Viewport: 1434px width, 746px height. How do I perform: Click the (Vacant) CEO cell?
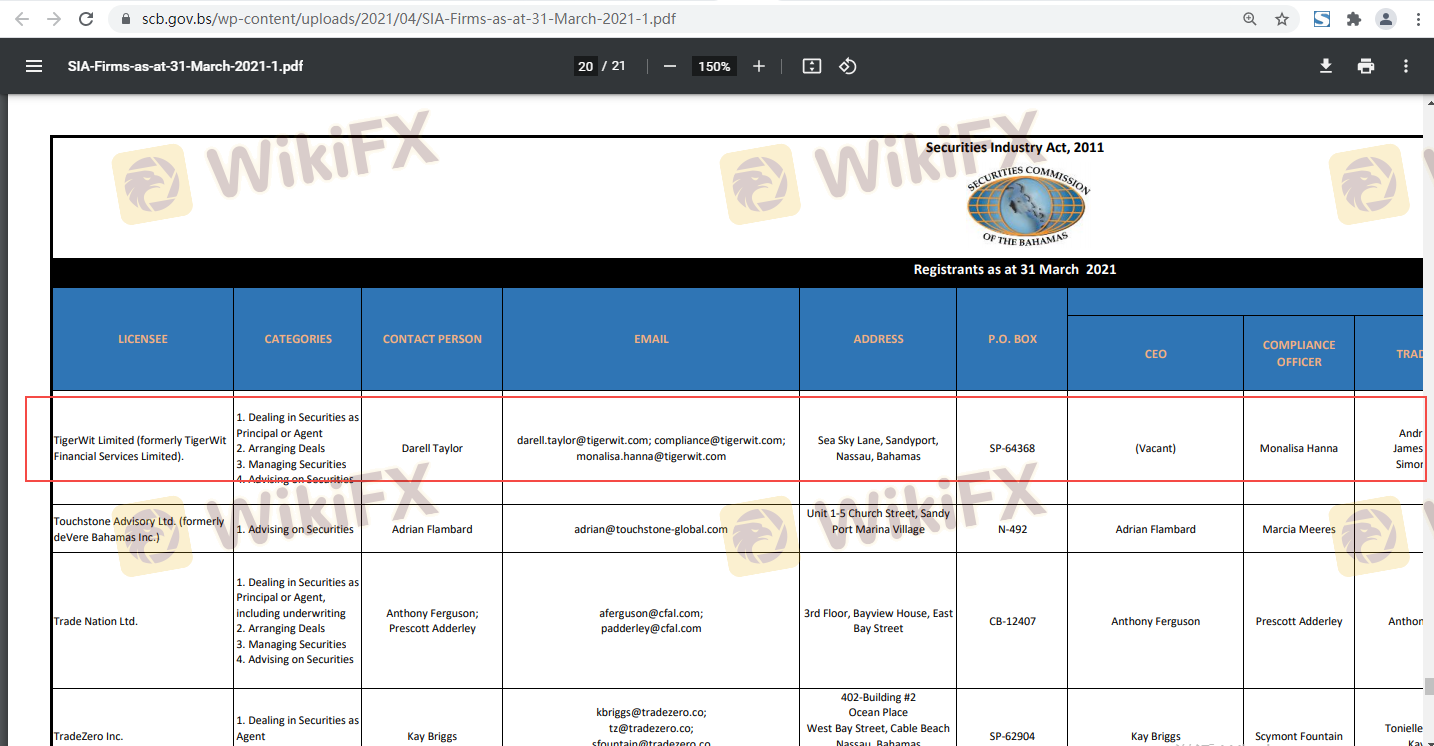coord(1155,448)
